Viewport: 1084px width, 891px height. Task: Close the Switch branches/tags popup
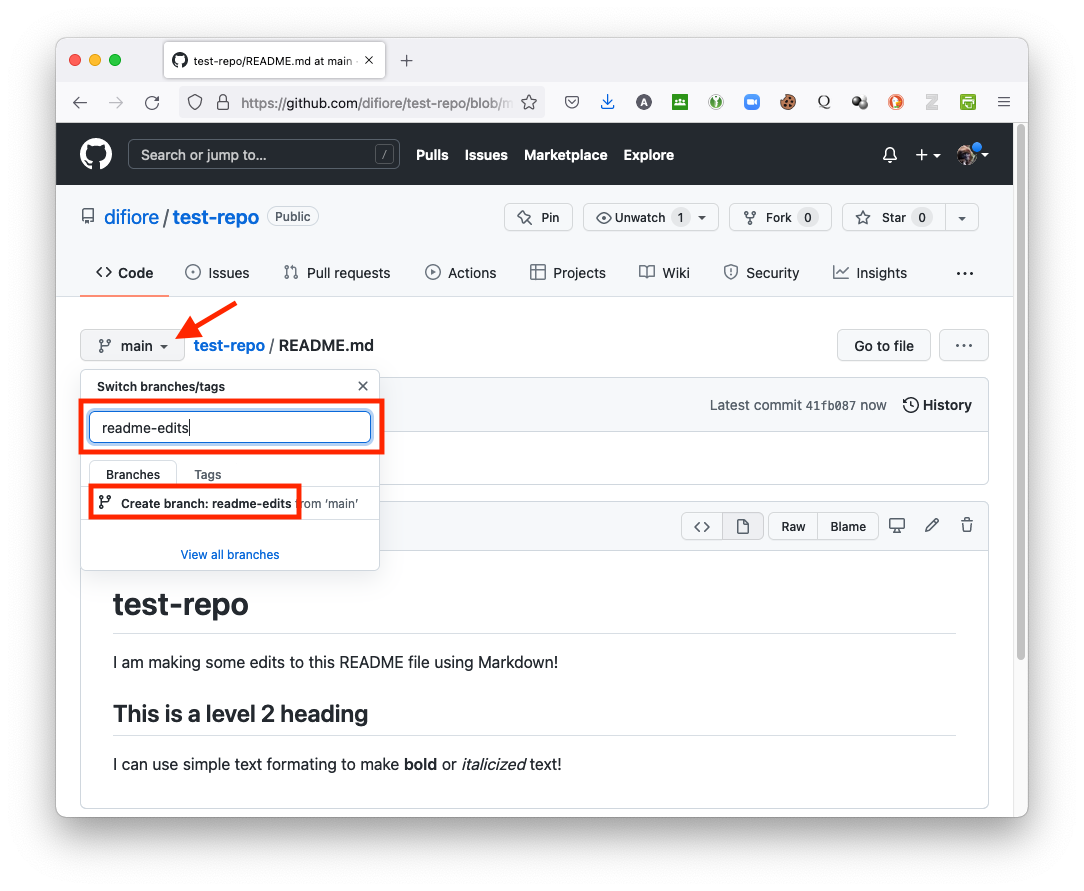[x=363, y=386]
